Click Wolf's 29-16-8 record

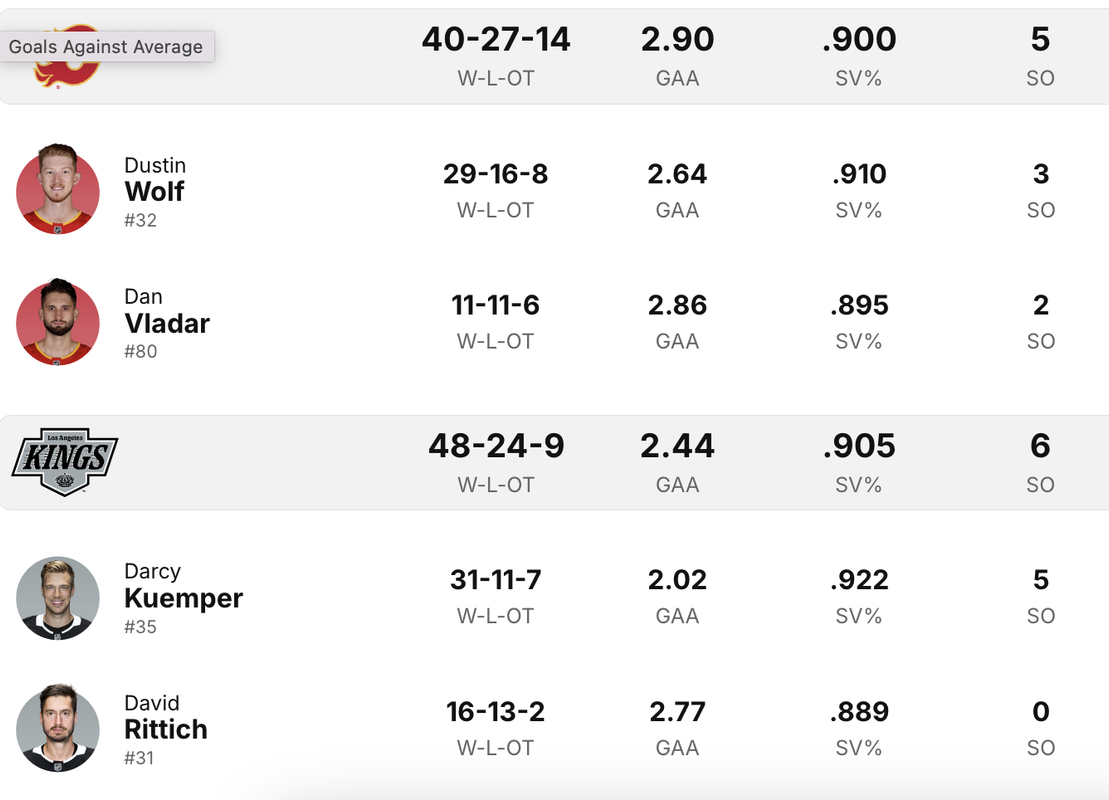495,174
